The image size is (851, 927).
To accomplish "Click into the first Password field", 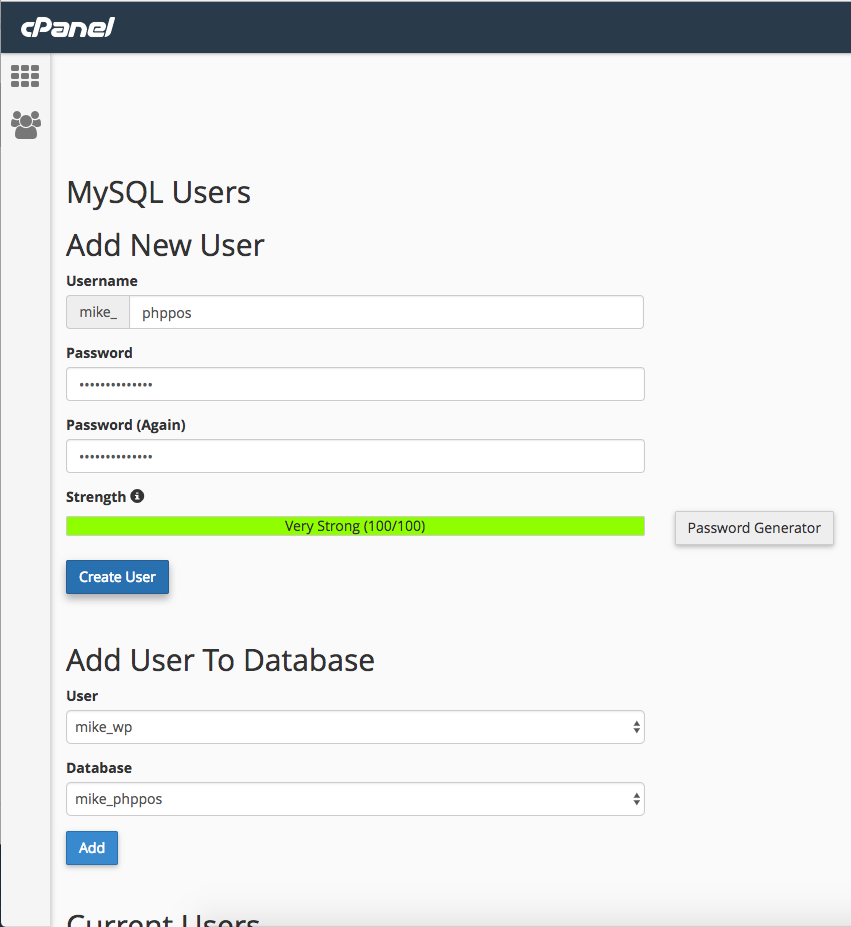I will pos(355,384).
